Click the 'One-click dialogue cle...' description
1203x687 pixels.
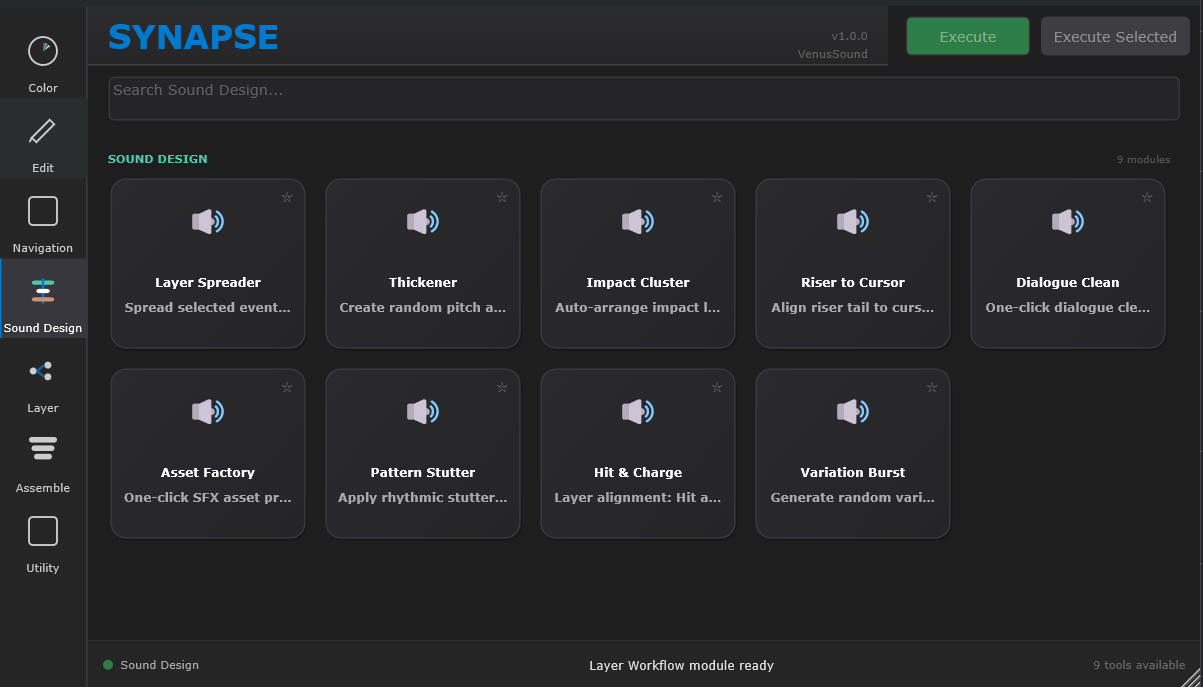click(x=1068, y=308)
